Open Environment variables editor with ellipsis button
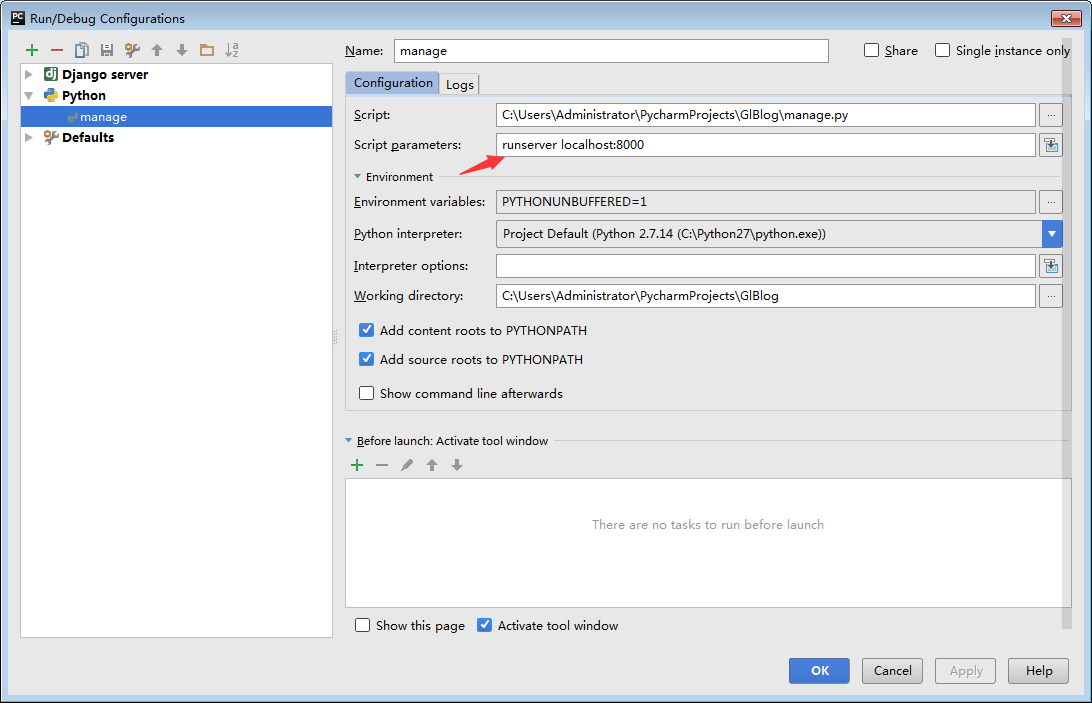Image resolution: width=1092 pixels, height=703 pixels. click(1051, 202)
